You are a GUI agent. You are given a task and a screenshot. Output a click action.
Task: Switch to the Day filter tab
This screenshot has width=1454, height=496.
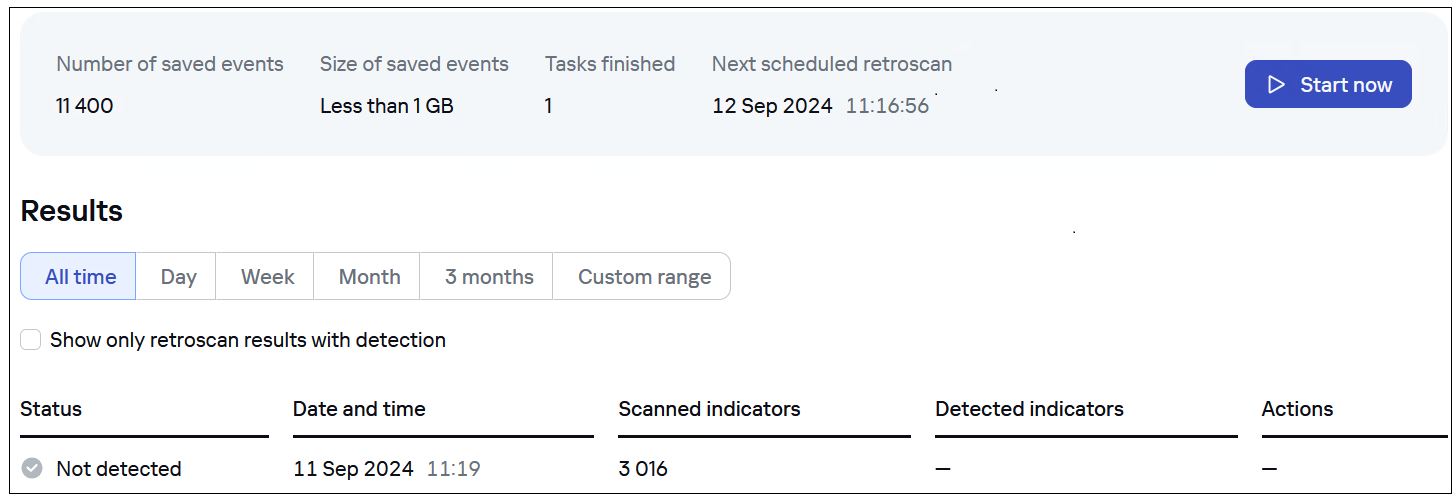click(x=178, y=277)
